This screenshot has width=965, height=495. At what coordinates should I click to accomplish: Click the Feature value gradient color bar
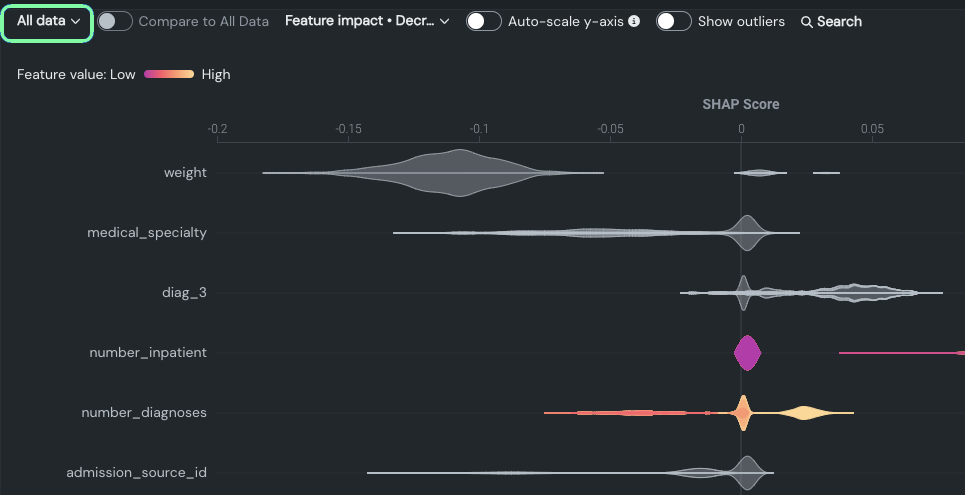click(x=168, y=74)
